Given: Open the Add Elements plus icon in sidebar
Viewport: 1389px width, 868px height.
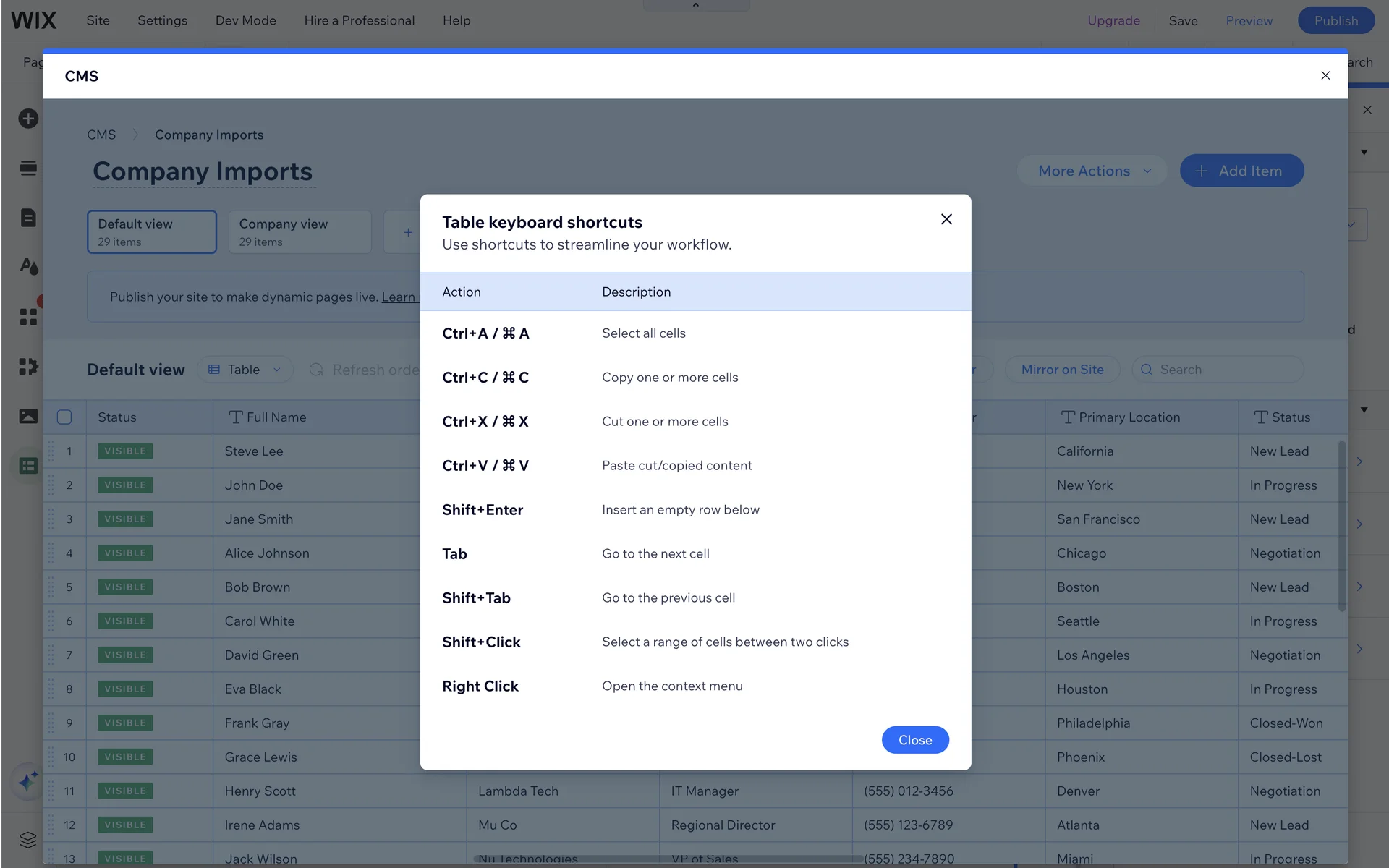Looking at the screenshot, I should (28, 118).
